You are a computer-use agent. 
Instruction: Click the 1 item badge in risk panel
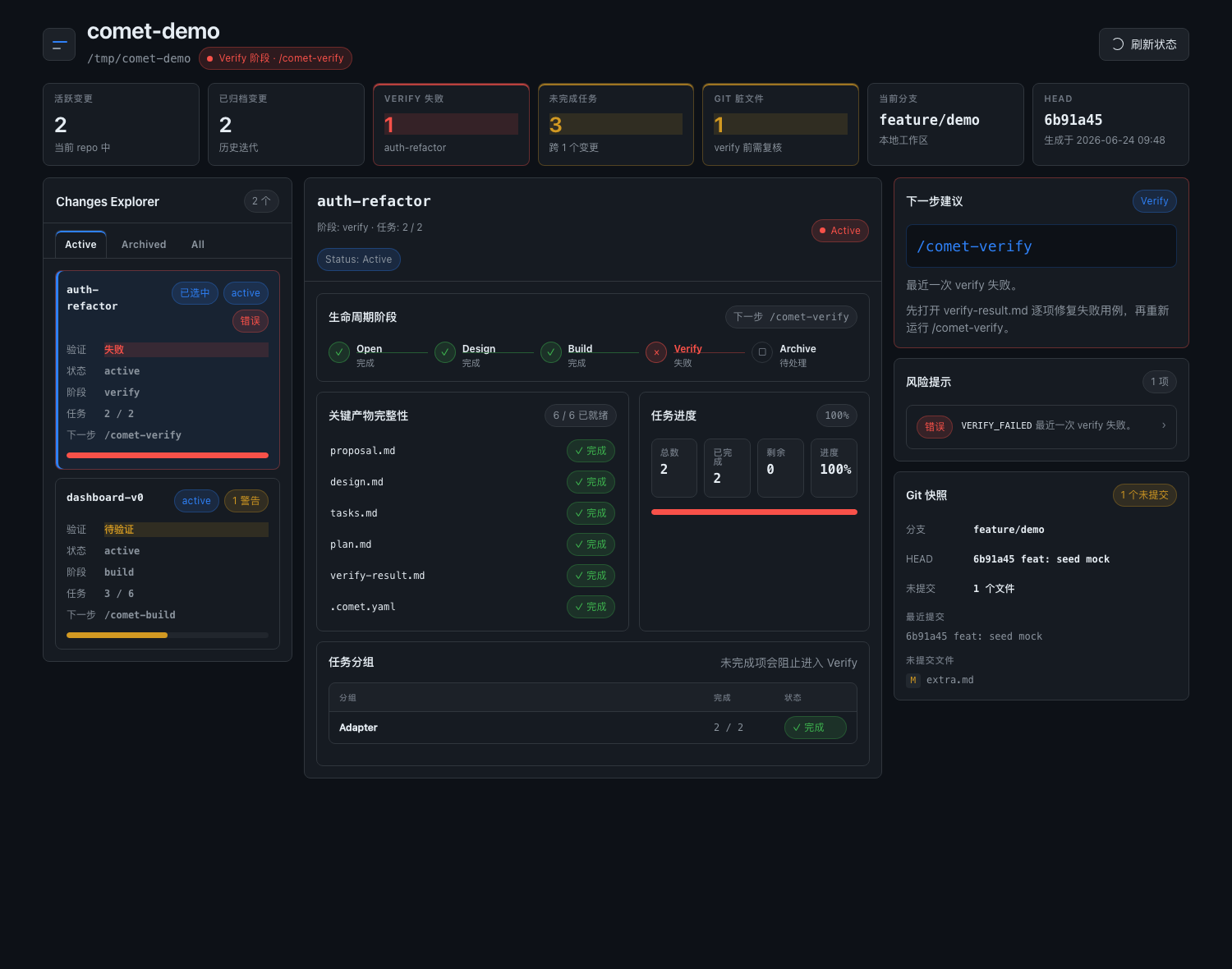(x=1159, y=382)
